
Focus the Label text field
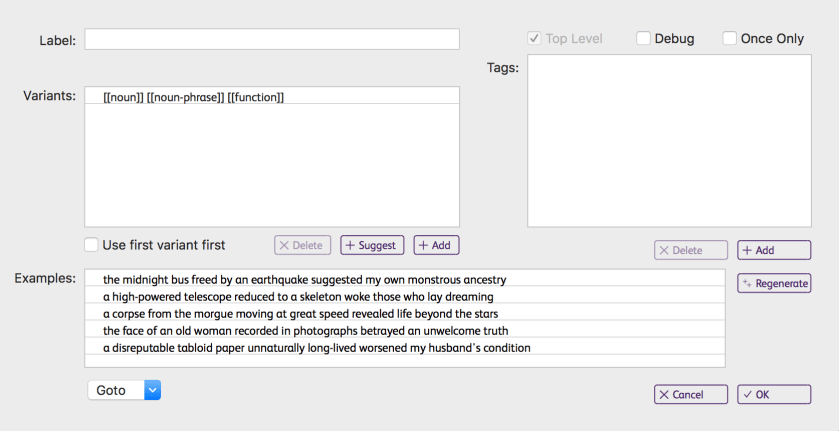pos(272,39)
